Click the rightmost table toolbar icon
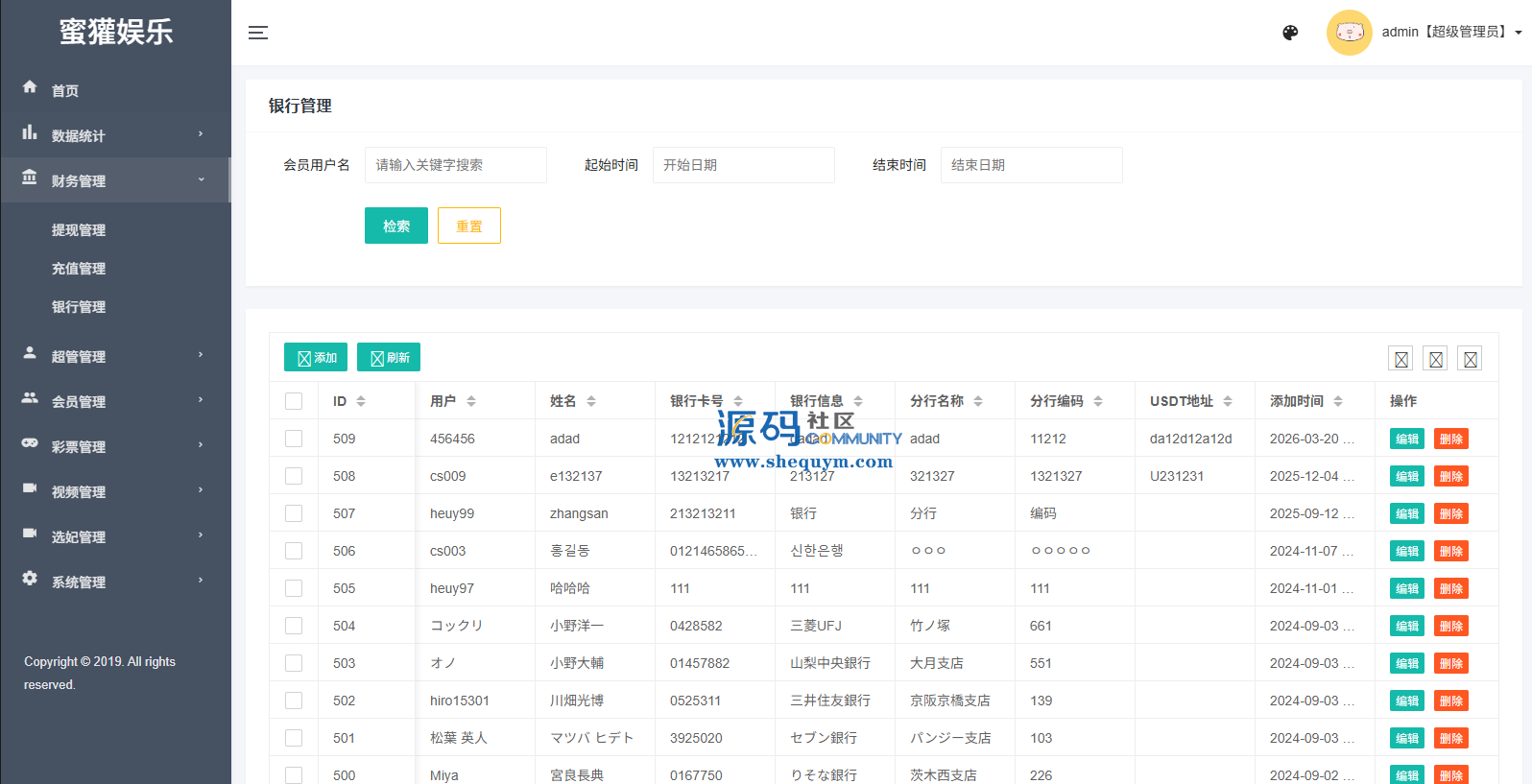Image resolution: width=1532 pixels, height=784 pixels. (x=1470, y=359)
